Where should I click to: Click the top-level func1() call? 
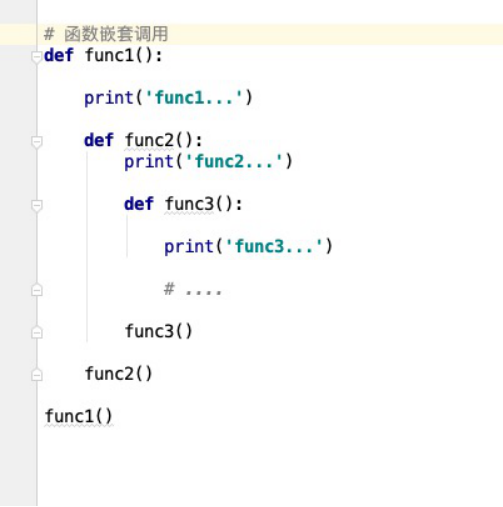point(79,416)
